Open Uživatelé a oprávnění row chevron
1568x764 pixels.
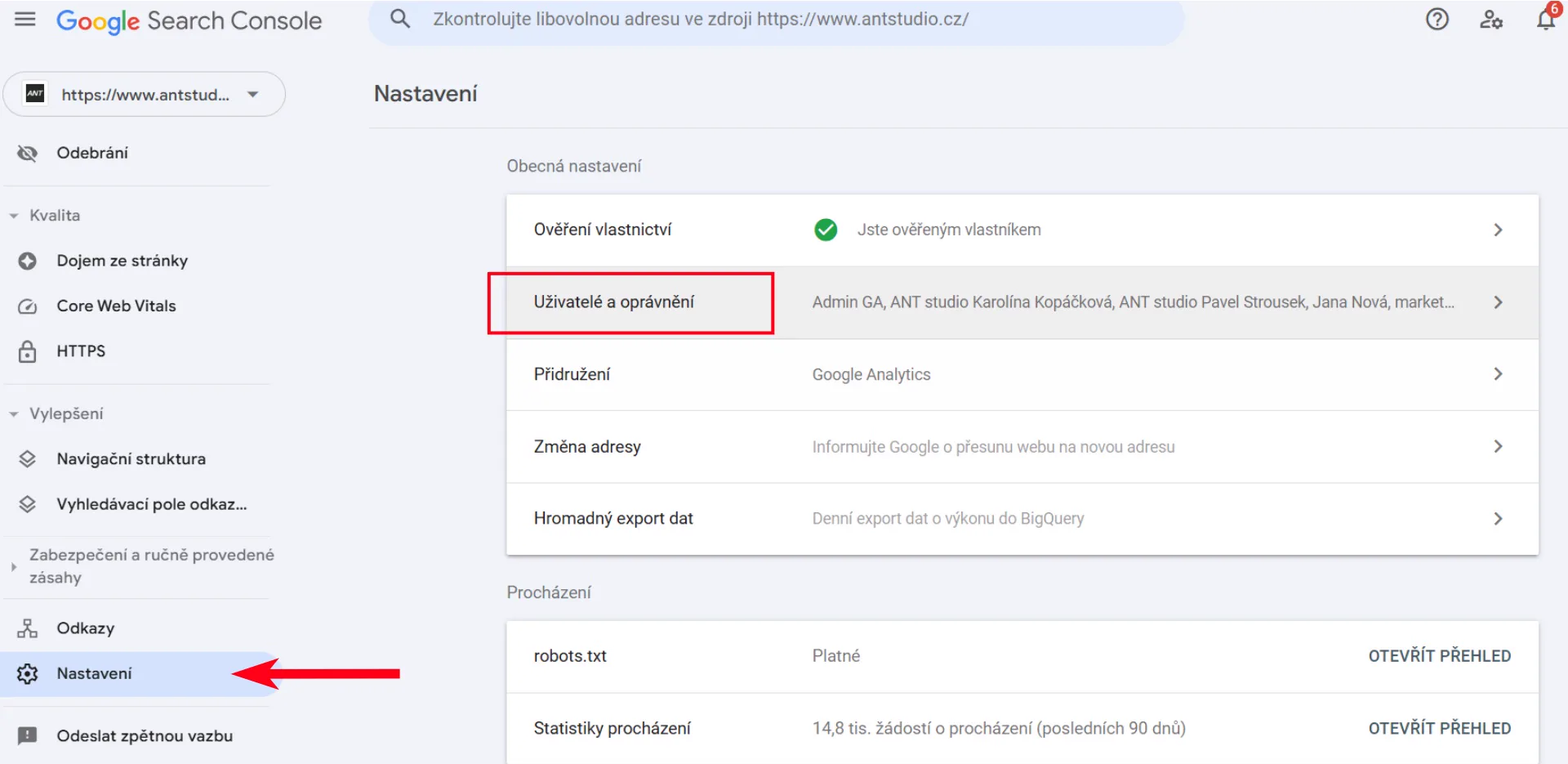coord(1498,302)
